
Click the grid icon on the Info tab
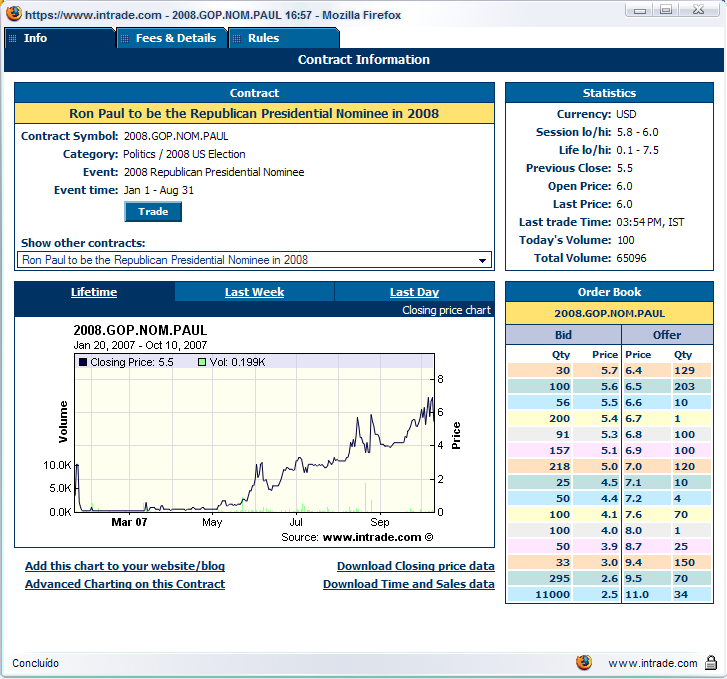[x=13, y=38]
